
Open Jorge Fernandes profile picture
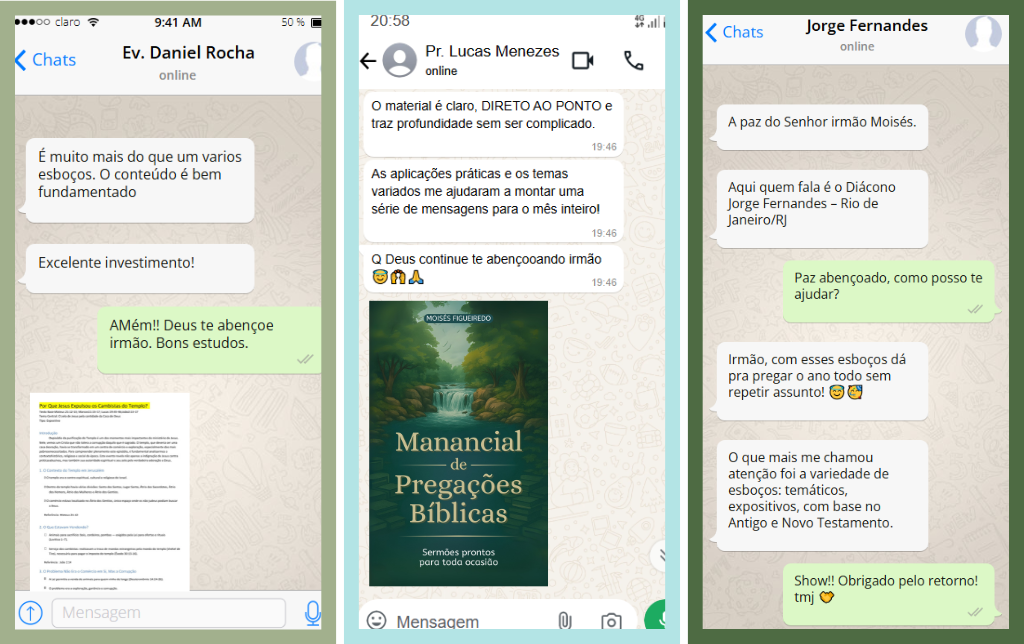(982, 35)
